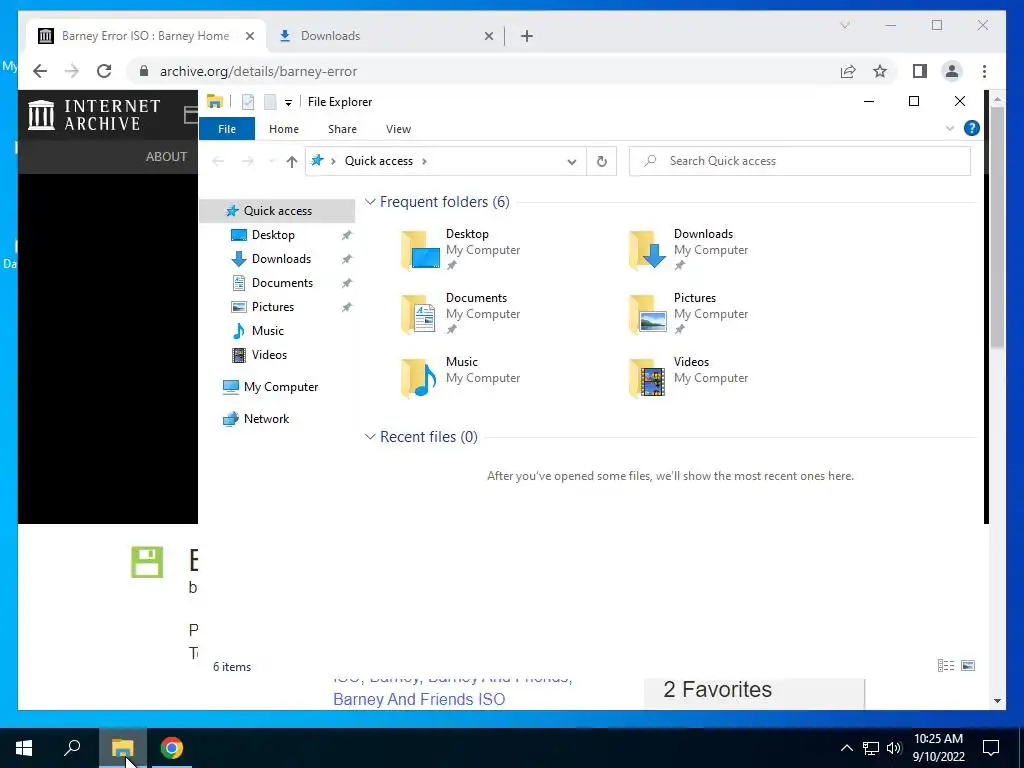Click the Videos folder icon in Frequent folders

pyautogui.click(x=647, y=378)
